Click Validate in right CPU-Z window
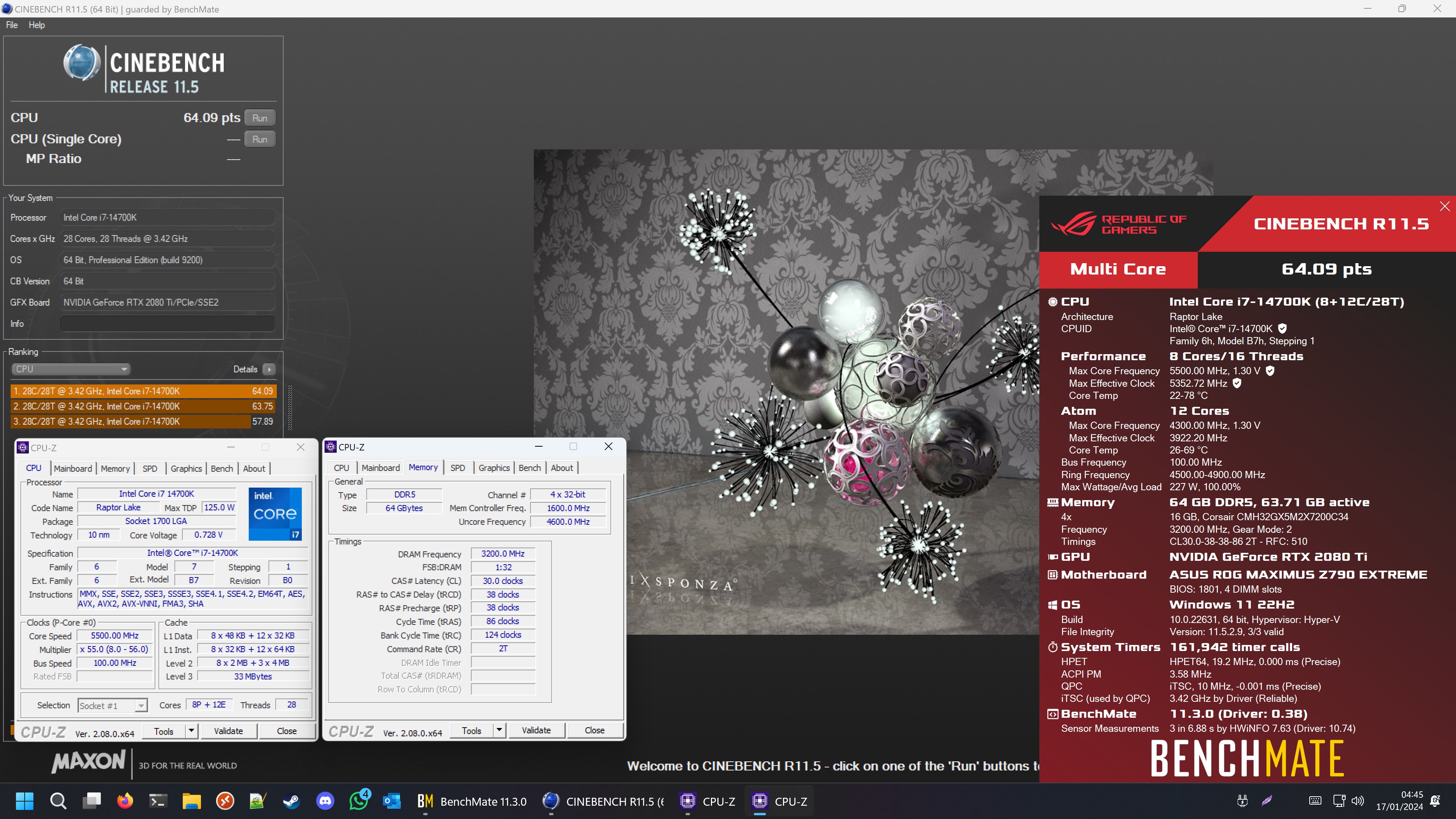This screenshot has height=819, width=1456. 537,731
